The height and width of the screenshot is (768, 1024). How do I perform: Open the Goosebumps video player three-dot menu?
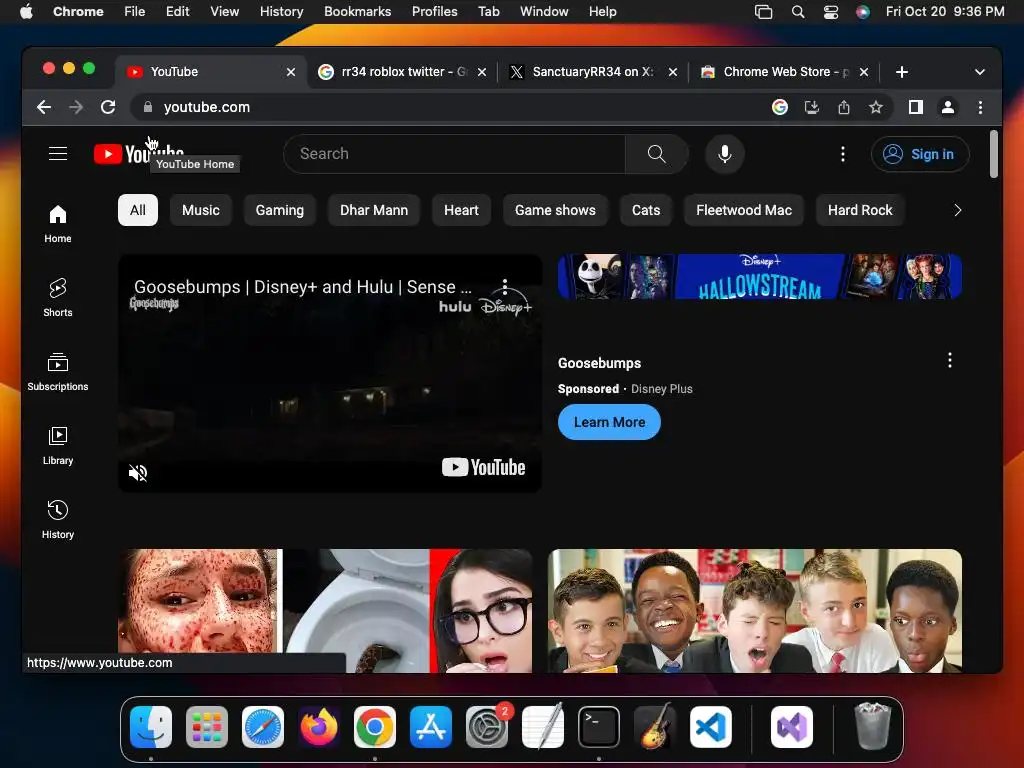pos(504,287)
